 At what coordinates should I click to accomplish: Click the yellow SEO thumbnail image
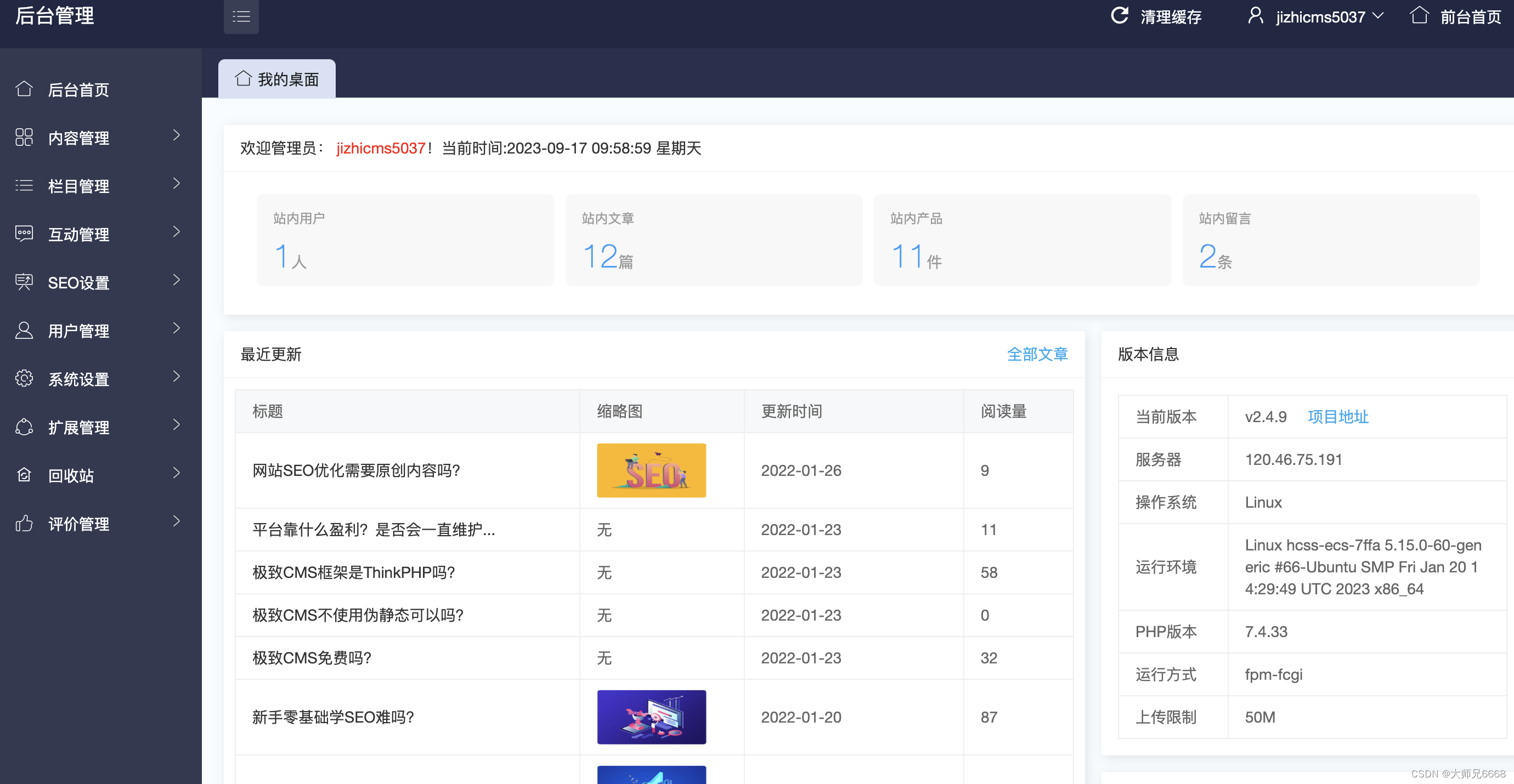point(651,470)
